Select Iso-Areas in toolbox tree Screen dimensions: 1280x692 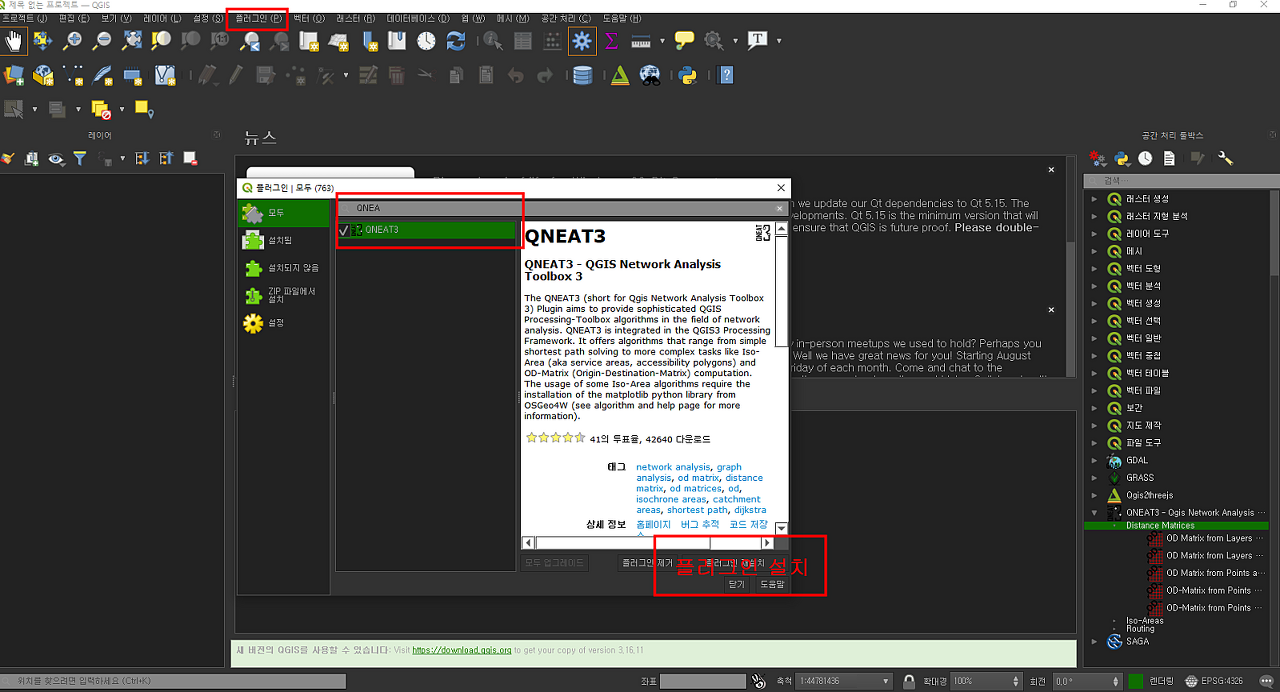[1145, 620]
